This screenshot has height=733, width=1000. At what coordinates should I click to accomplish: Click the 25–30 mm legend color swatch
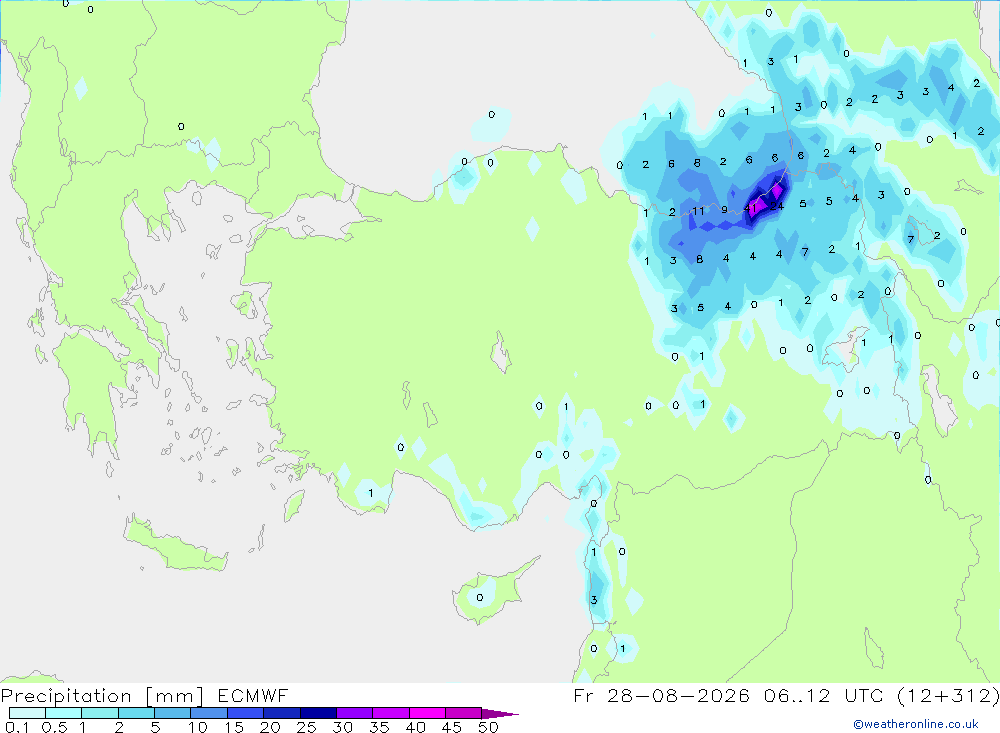tap(318, 713)
